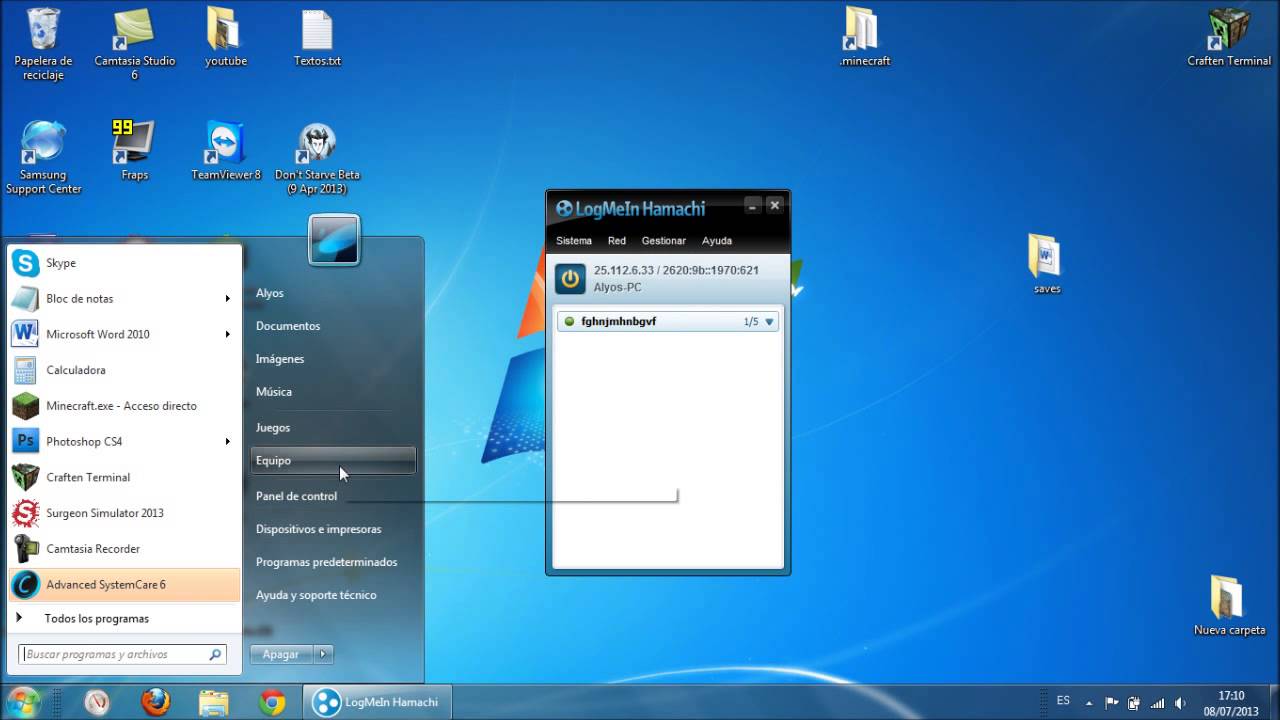This screenshot has height=720, width=1280.
Task: Open Papelera de reciclaje desktop icon
Action: click(x=43, y=44)
